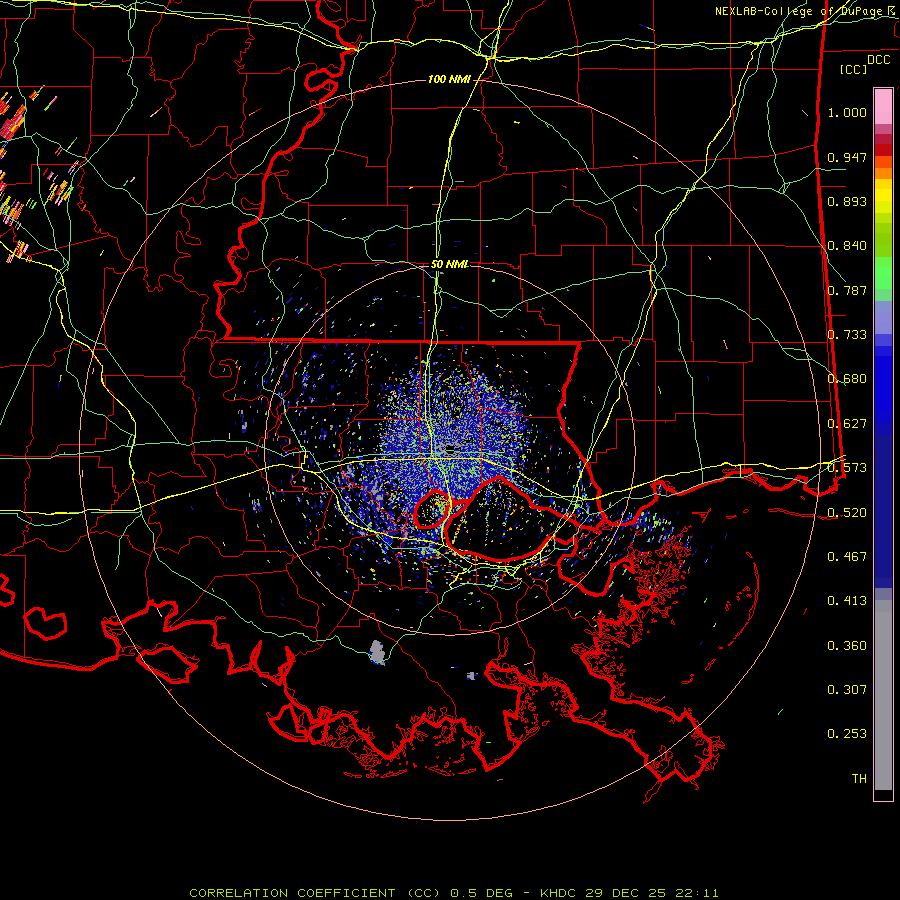
Task: Click the radar site center black spot
Action: click(x=451, y=449)
